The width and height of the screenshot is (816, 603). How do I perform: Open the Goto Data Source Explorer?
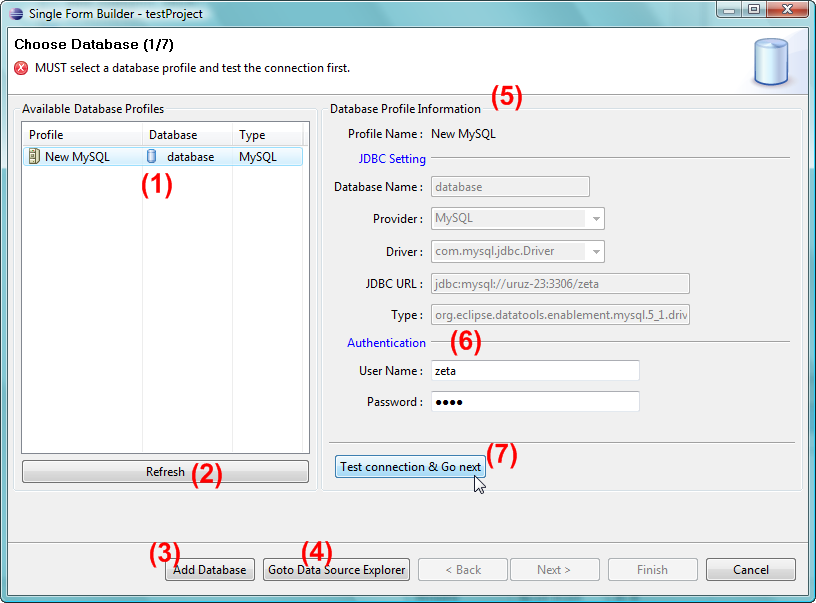pos(338,569)
